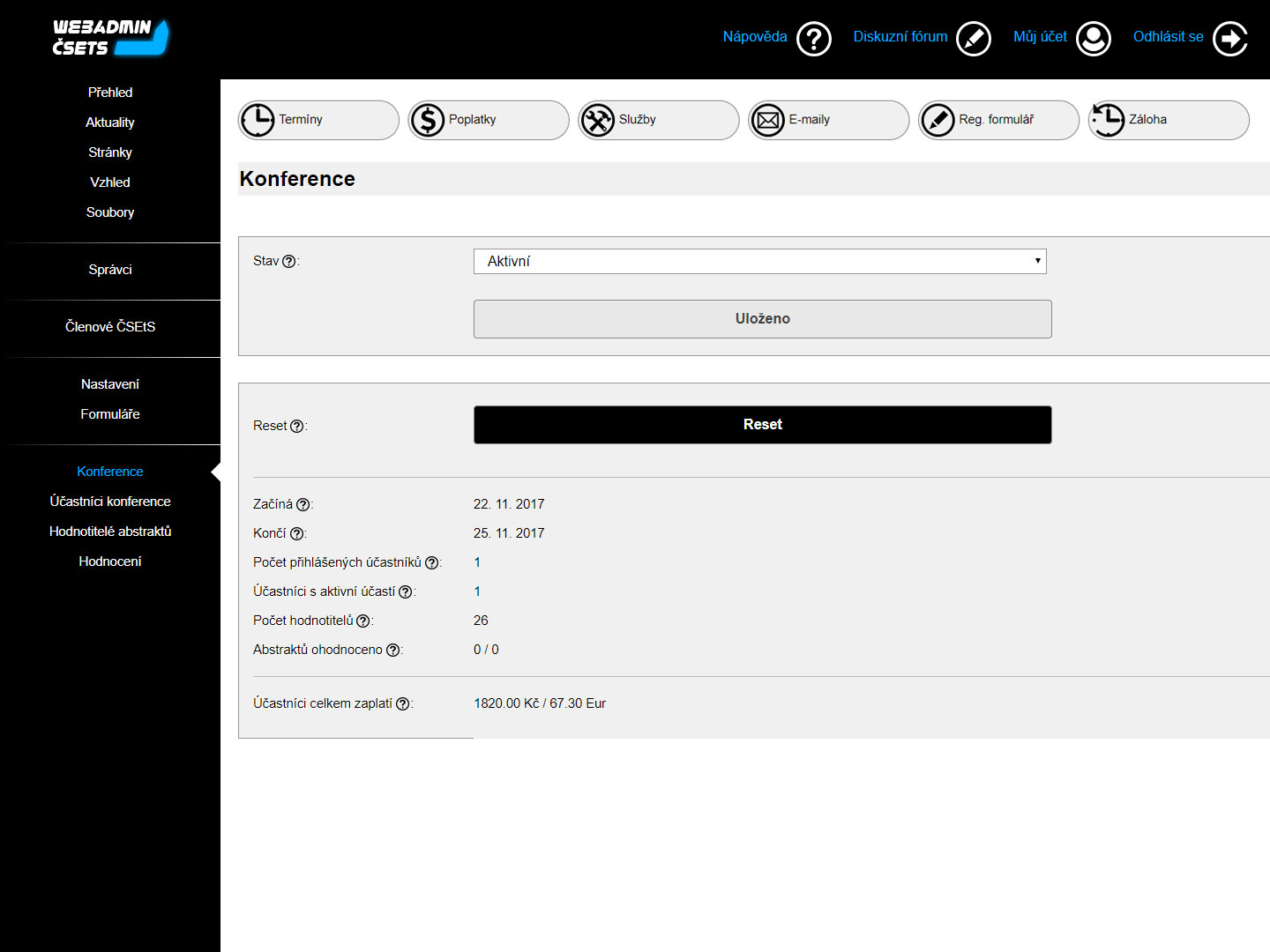The image size is (1270, 952).
Task: Click the WebAdmin ČSEtS logo
Action: pyautogui.click(x=110, y=38)
